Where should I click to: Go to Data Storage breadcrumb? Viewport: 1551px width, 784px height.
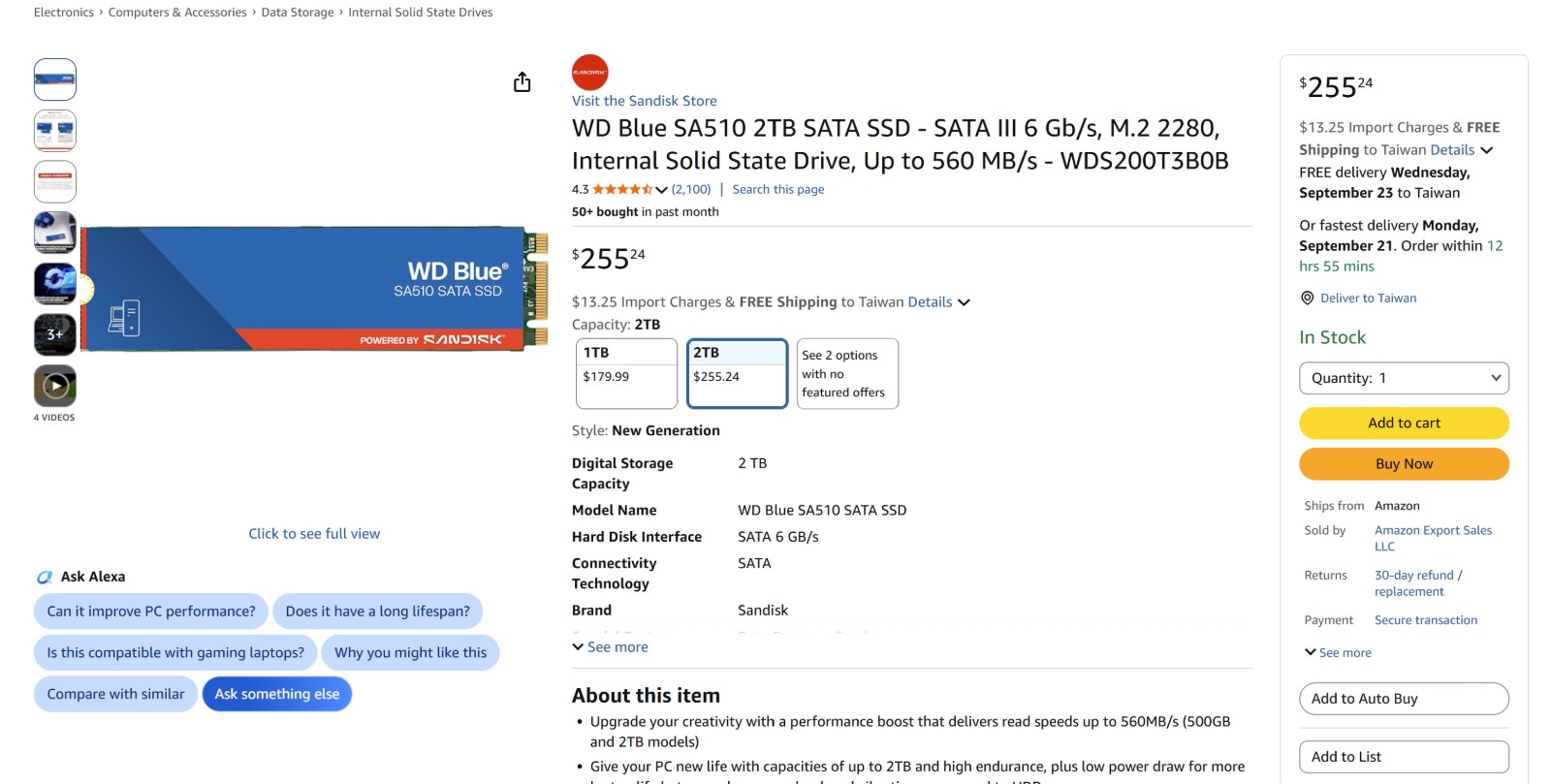(298, 13)
